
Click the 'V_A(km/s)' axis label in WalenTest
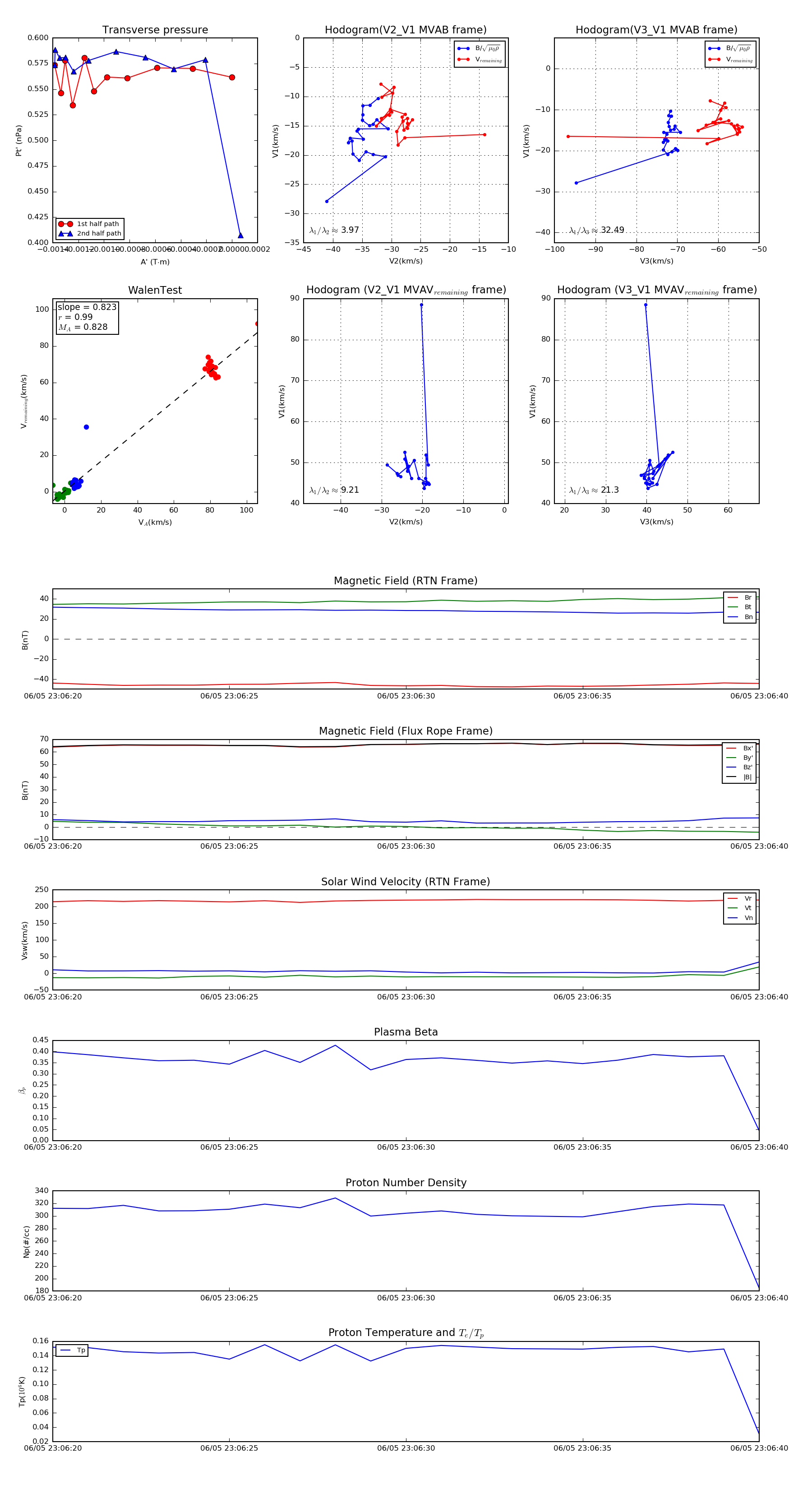point(155,523)
